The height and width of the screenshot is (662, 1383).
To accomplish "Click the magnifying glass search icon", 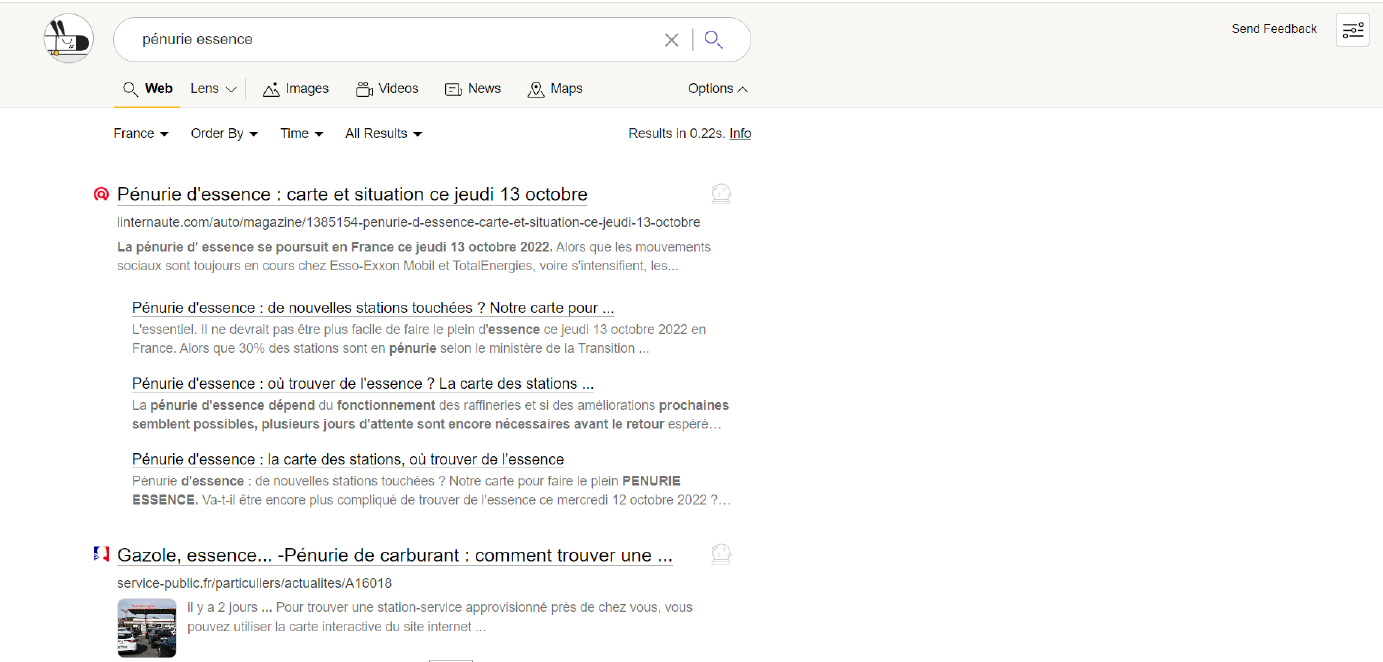I will pyautogui.click(x=713, y=40).
